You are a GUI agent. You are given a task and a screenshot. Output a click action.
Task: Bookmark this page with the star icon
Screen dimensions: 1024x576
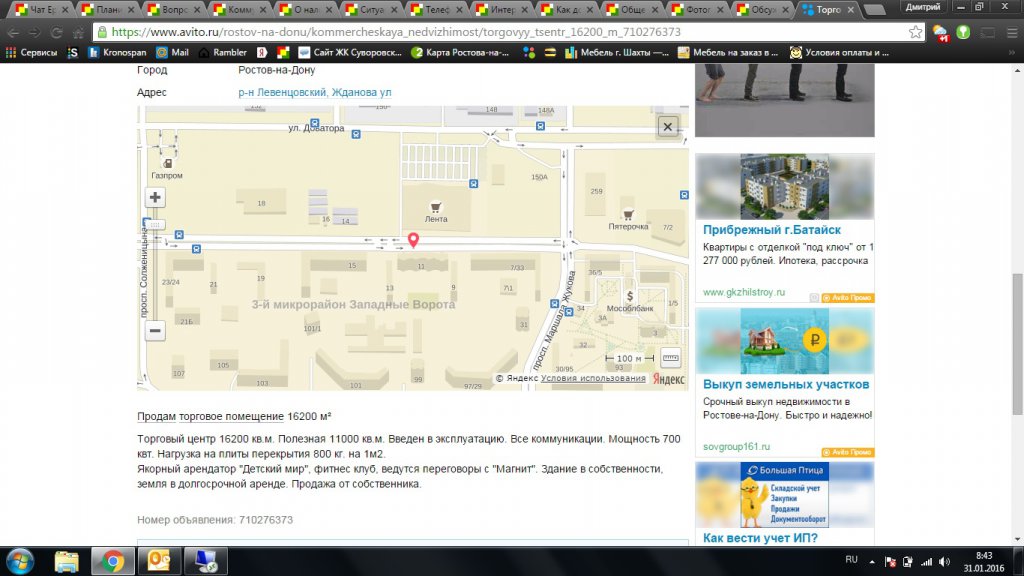coord(916,32)
